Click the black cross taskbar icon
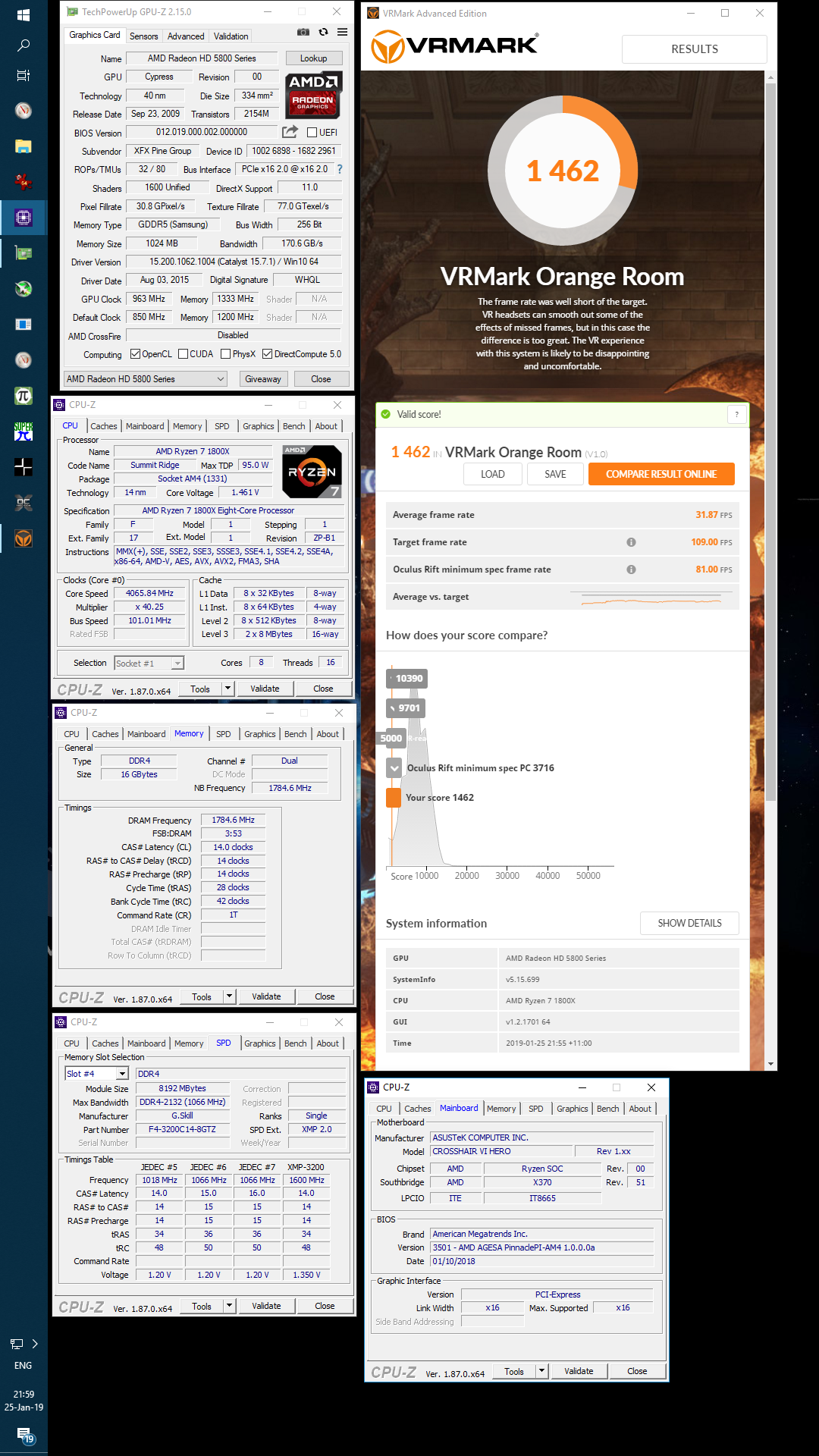819x1456 pixels. click(x=24, y=467)
